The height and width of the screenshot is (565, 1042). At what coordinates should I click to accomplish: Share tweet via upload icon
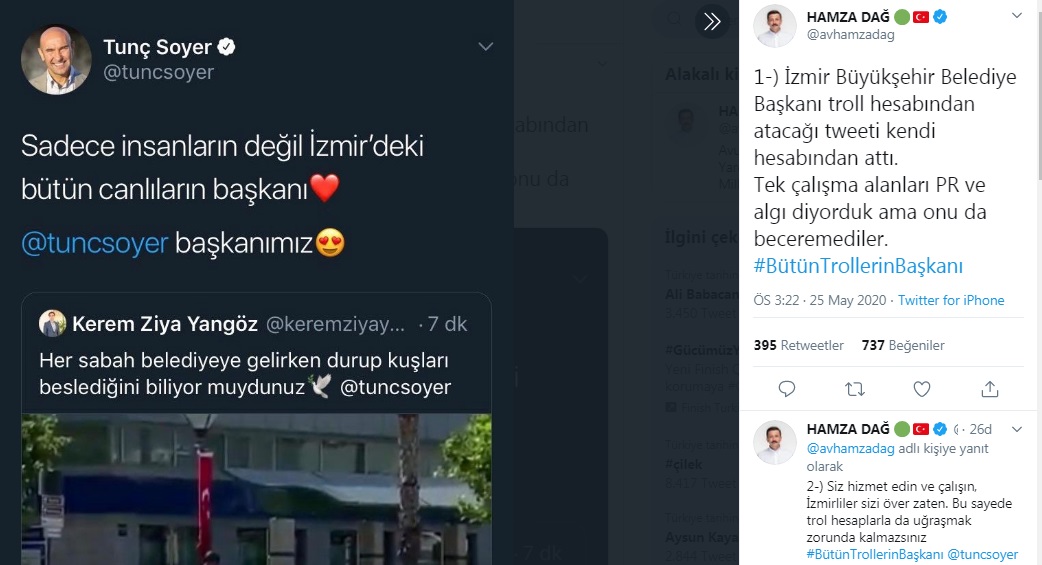pos(990,389)
